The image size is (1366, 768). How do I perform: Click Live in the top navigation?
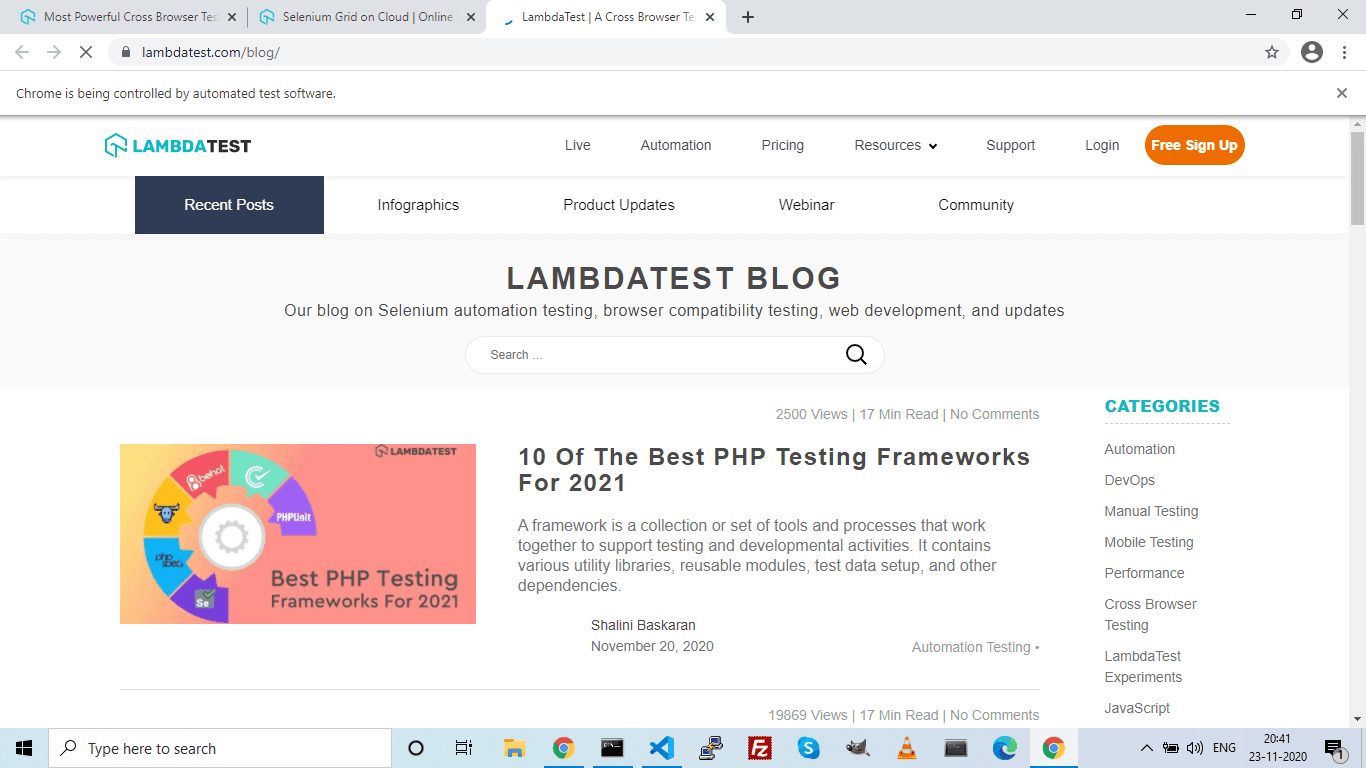(x=578, y=145)
